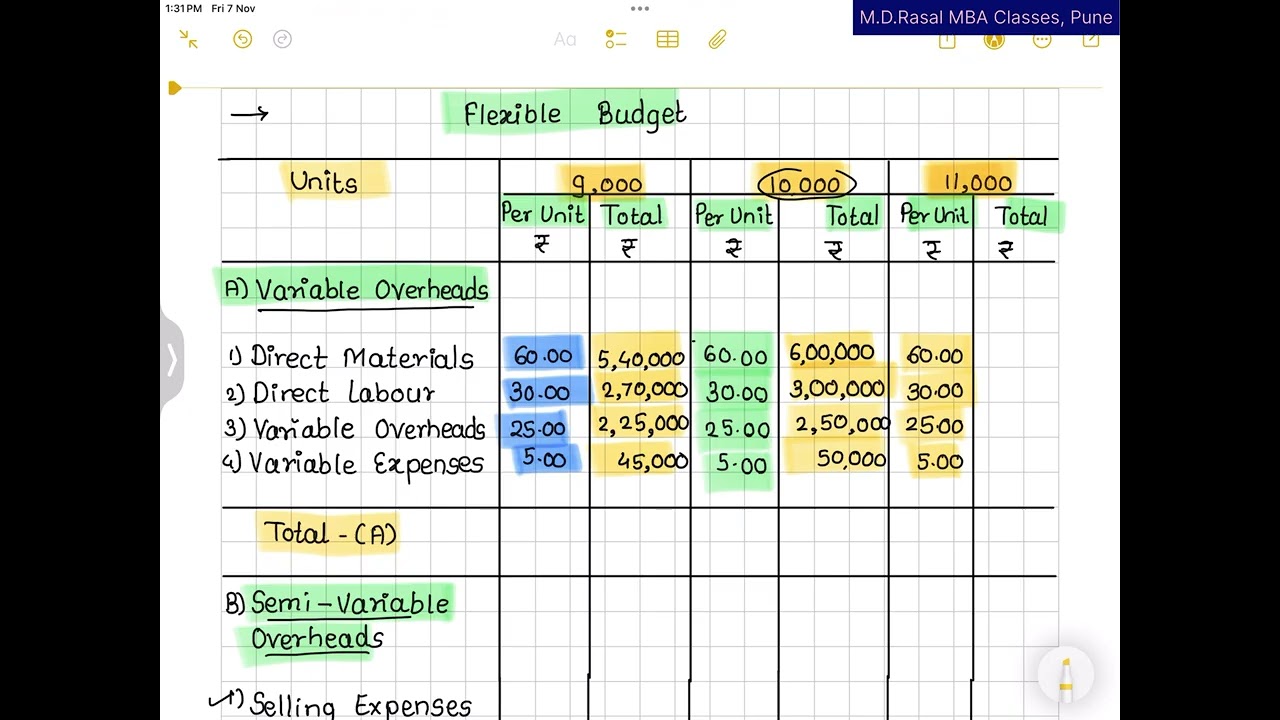Select the '3,00,000' total value
This screenshot has height=720, width=1280.
coord(837,389)
